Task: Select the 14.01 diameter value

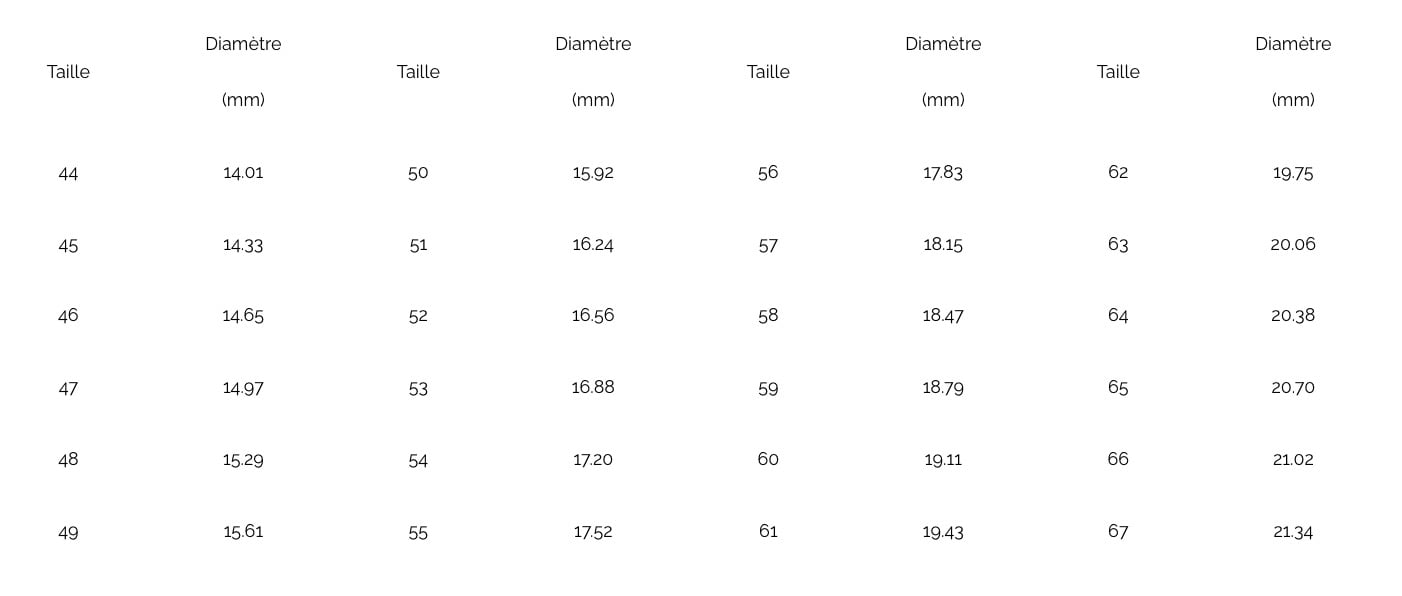Action: pyautogui.click(x=243, y=173)
